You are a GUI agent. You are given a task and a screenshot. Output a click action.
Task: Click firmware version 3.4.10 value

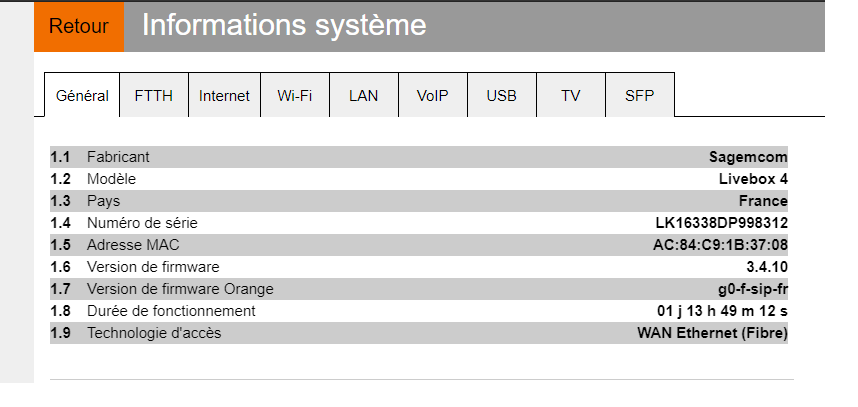767,267
